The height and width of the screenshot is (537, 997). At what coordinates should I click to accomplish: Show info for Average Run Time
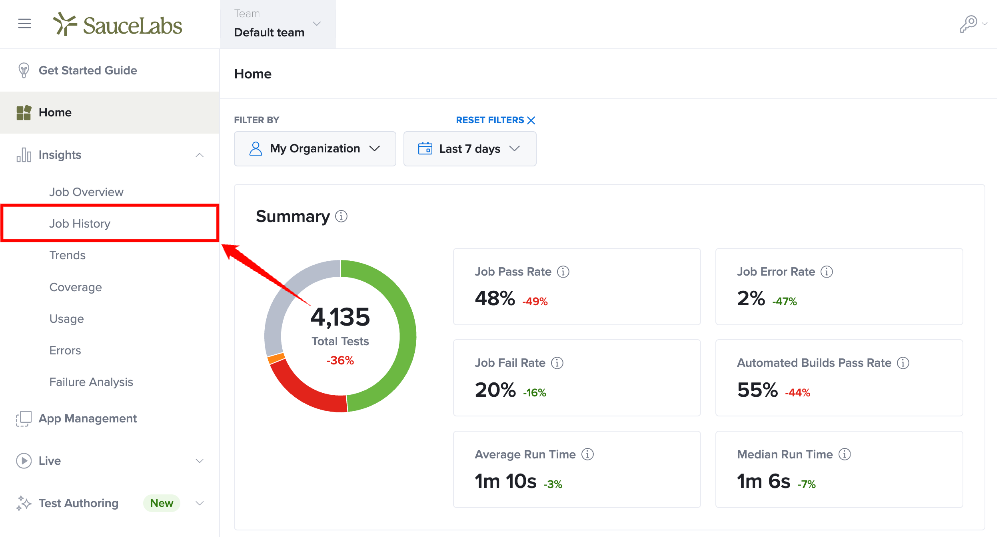pyautogui.click(x=588, y=454)
